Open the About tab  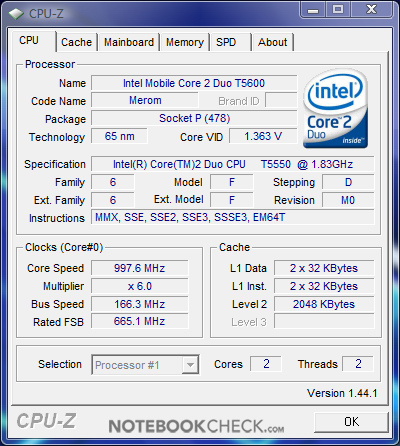pos(273,42)
